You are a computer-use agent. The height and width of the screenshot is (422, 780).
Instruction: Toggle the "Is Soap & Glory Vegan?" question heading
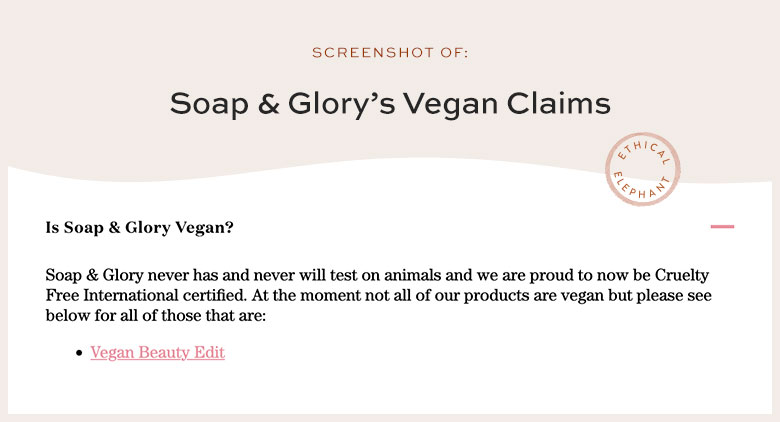(x=139, y=227)
